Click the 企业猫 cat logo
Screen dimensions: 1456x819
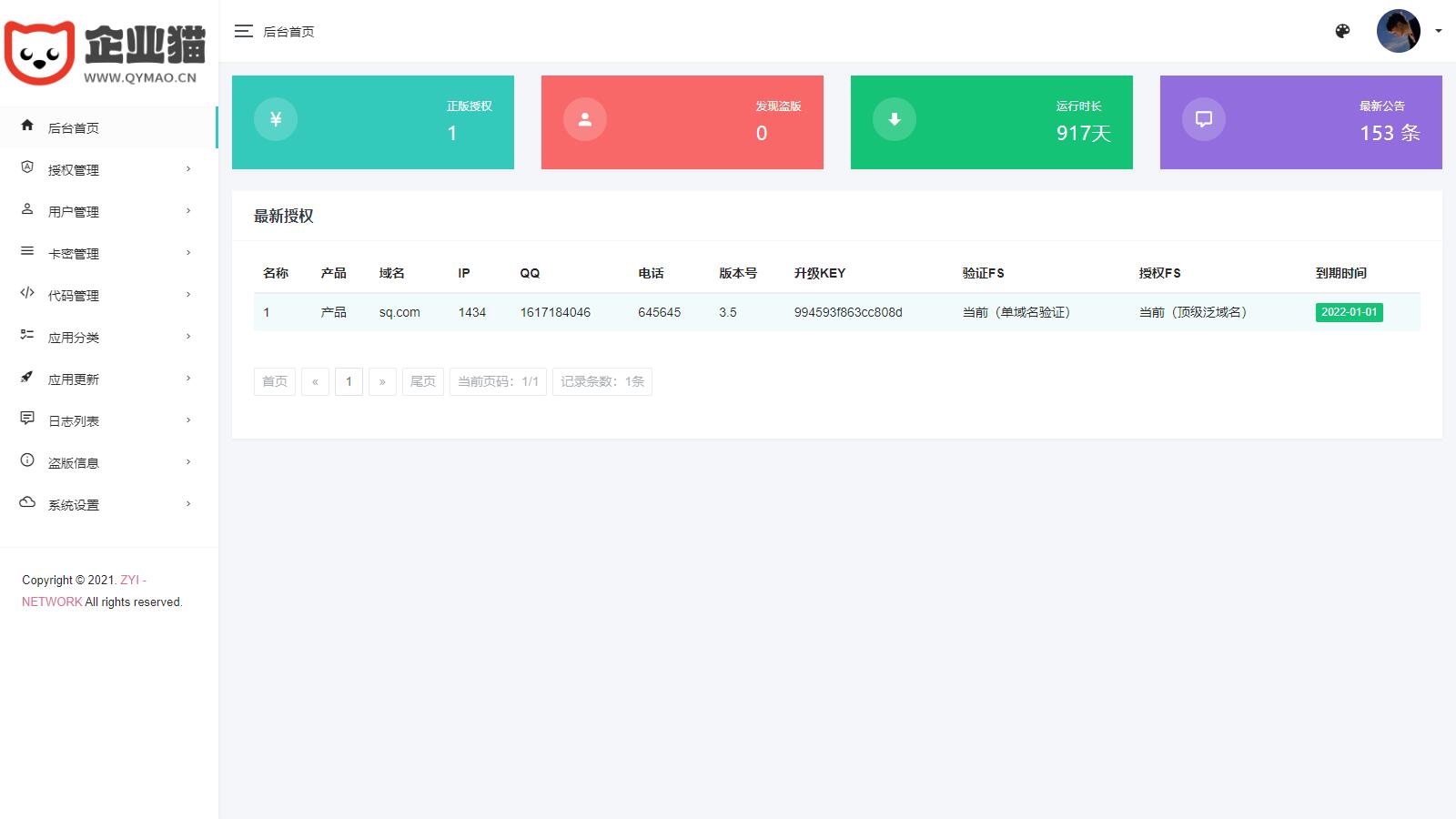click(x=105, y=53)
